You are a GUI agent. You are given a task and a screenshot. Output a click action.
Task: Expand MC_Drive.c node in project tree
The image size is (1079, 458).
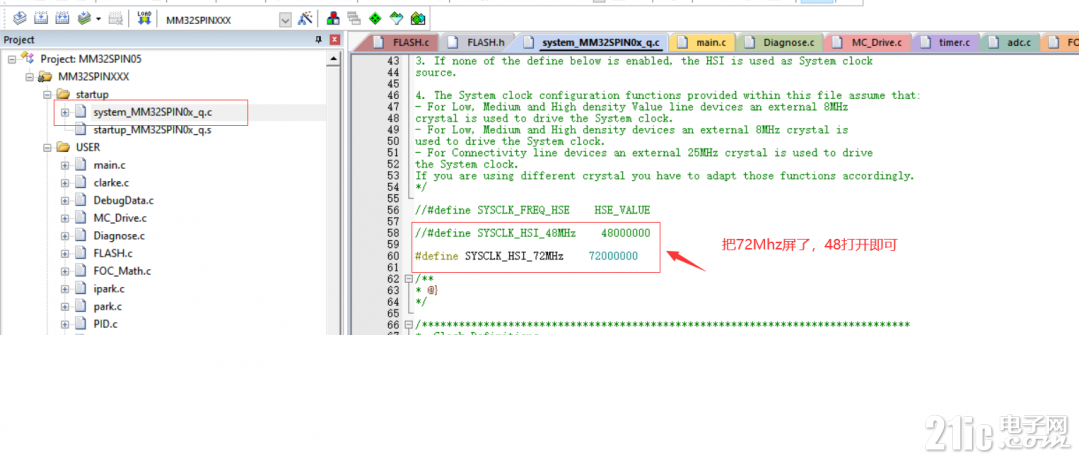(x=65, y=218)
